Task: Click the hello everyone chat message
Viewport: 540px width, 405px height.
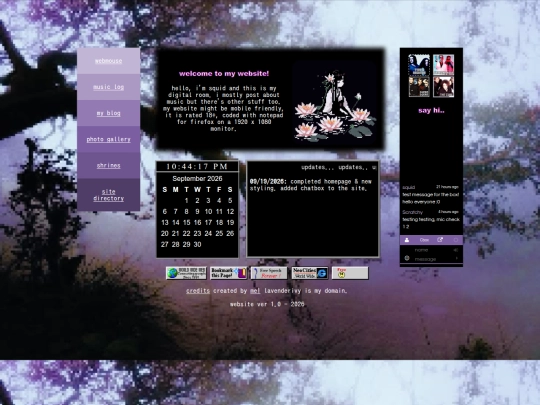Action: click(421, 202)
